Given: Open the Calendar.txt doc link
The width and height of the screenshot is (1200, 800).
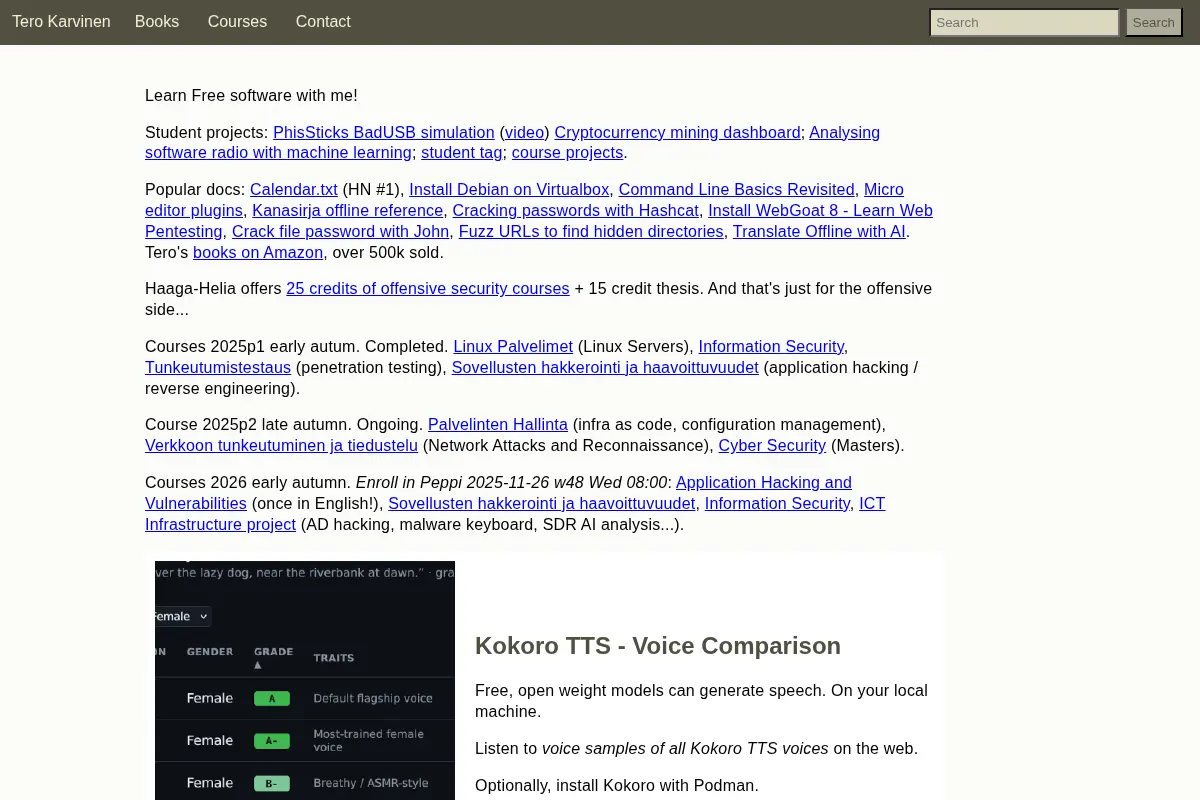Looking at the screenshot, I should [294, 189].
